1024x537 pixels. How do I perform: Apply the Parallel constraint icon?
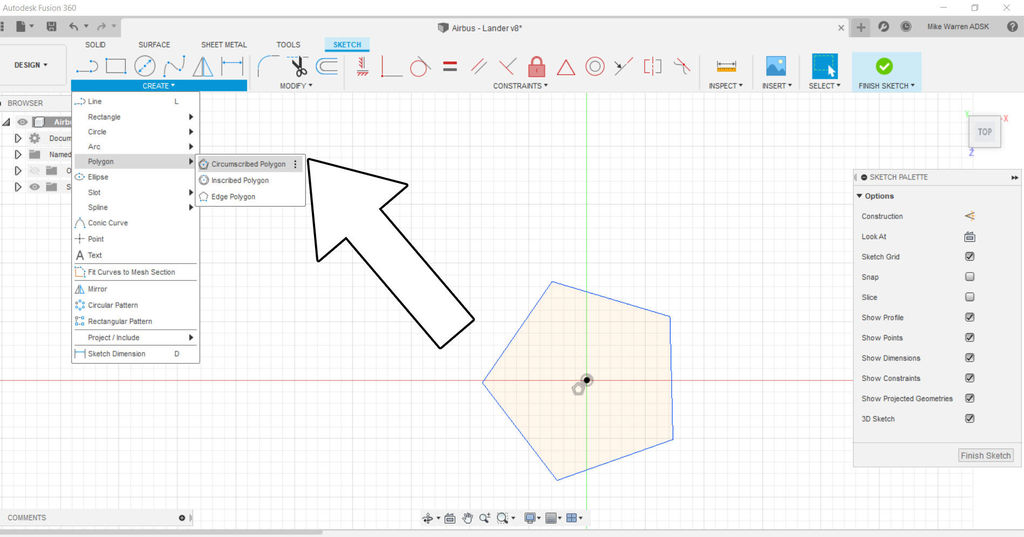[479, 66]
